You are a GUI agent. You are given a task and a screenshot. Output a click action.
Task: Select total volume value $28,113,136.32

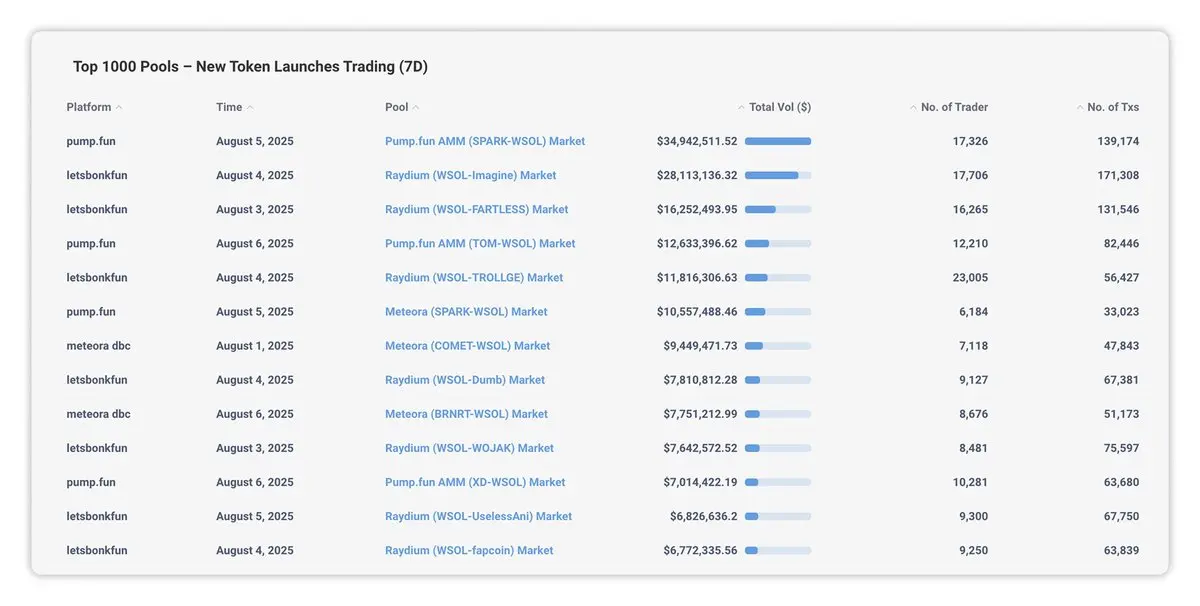(697, 176)
